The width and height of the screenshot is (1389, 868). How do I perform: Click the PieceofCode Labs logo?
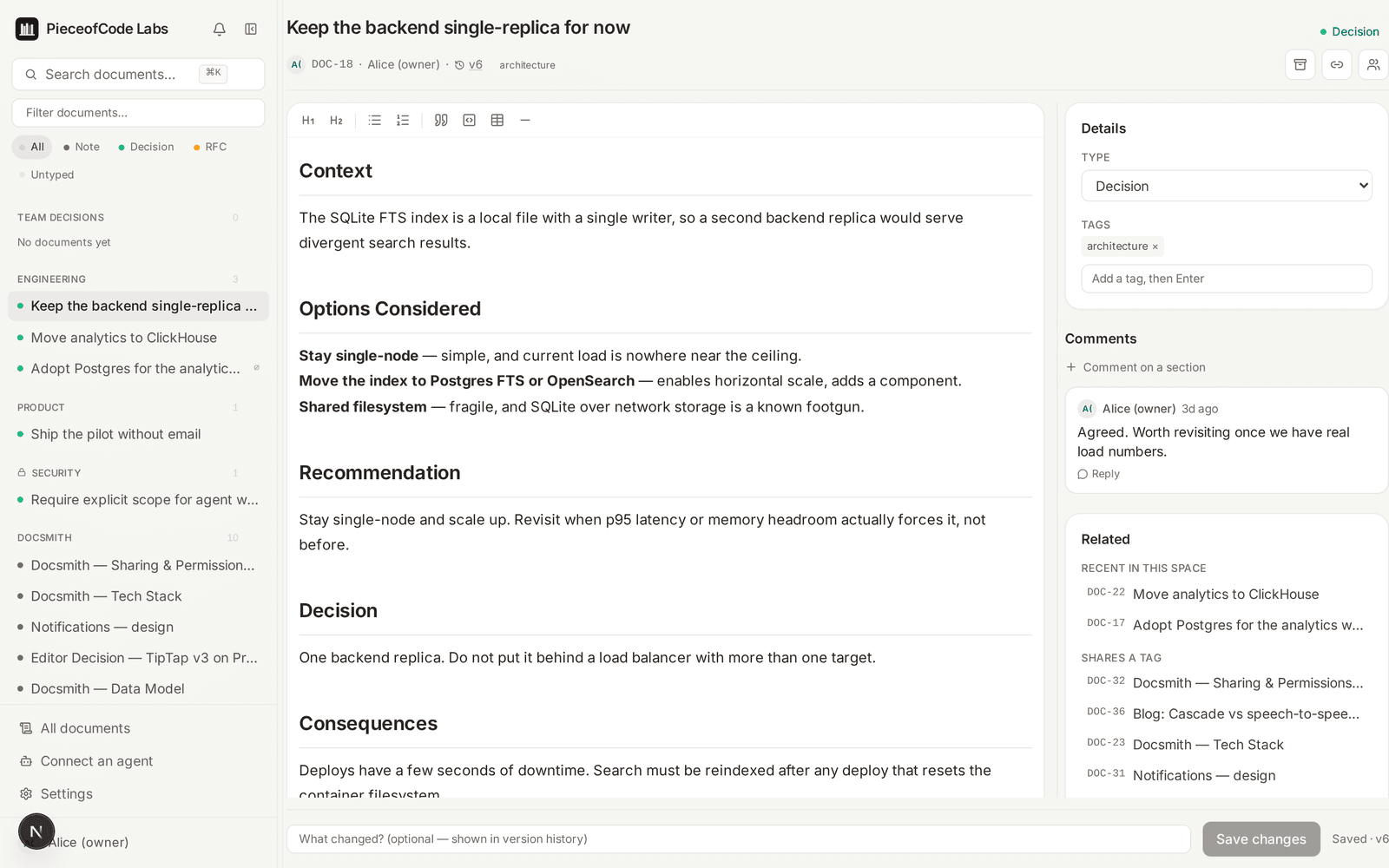[27, 29]
